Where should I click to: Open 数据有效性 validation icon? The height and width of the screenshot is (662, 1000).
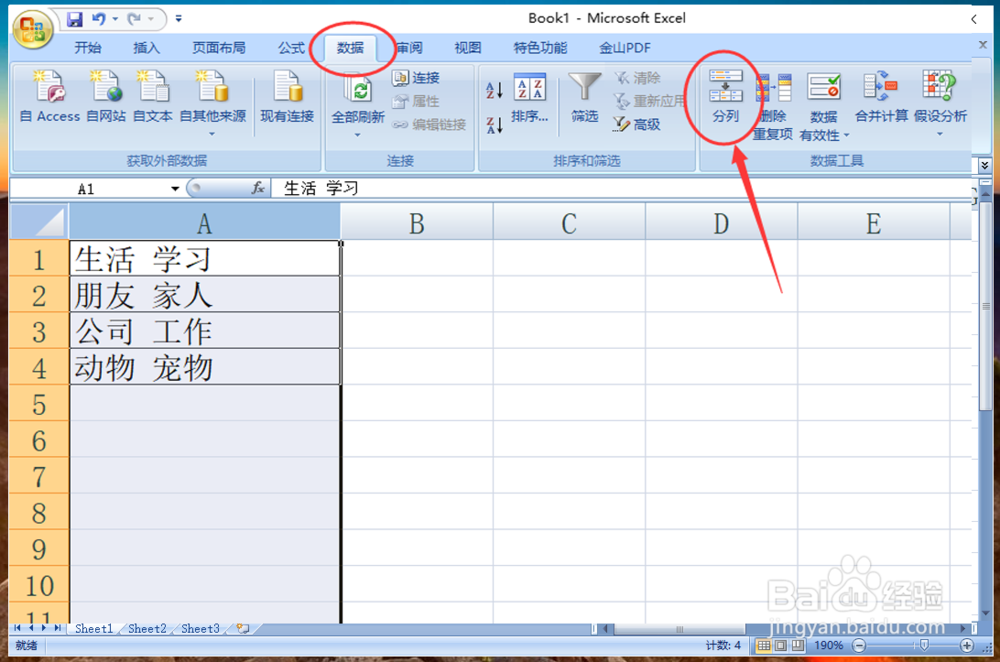(823, 87)
